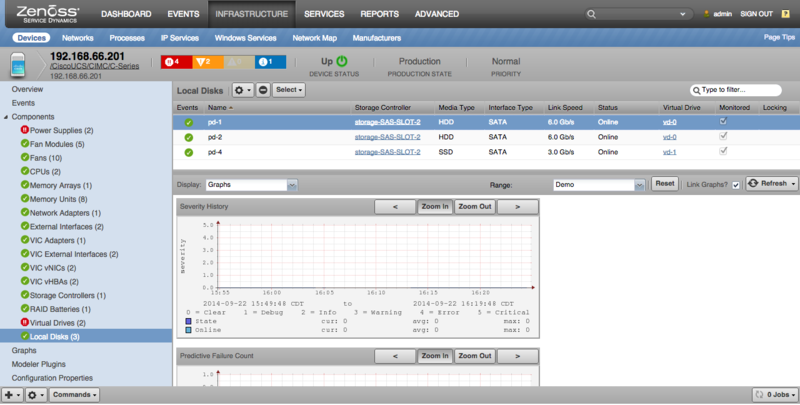Toggle the Link Graphs checkbox
This screenshot has width=800, height=405.
[x=736, y=185]
